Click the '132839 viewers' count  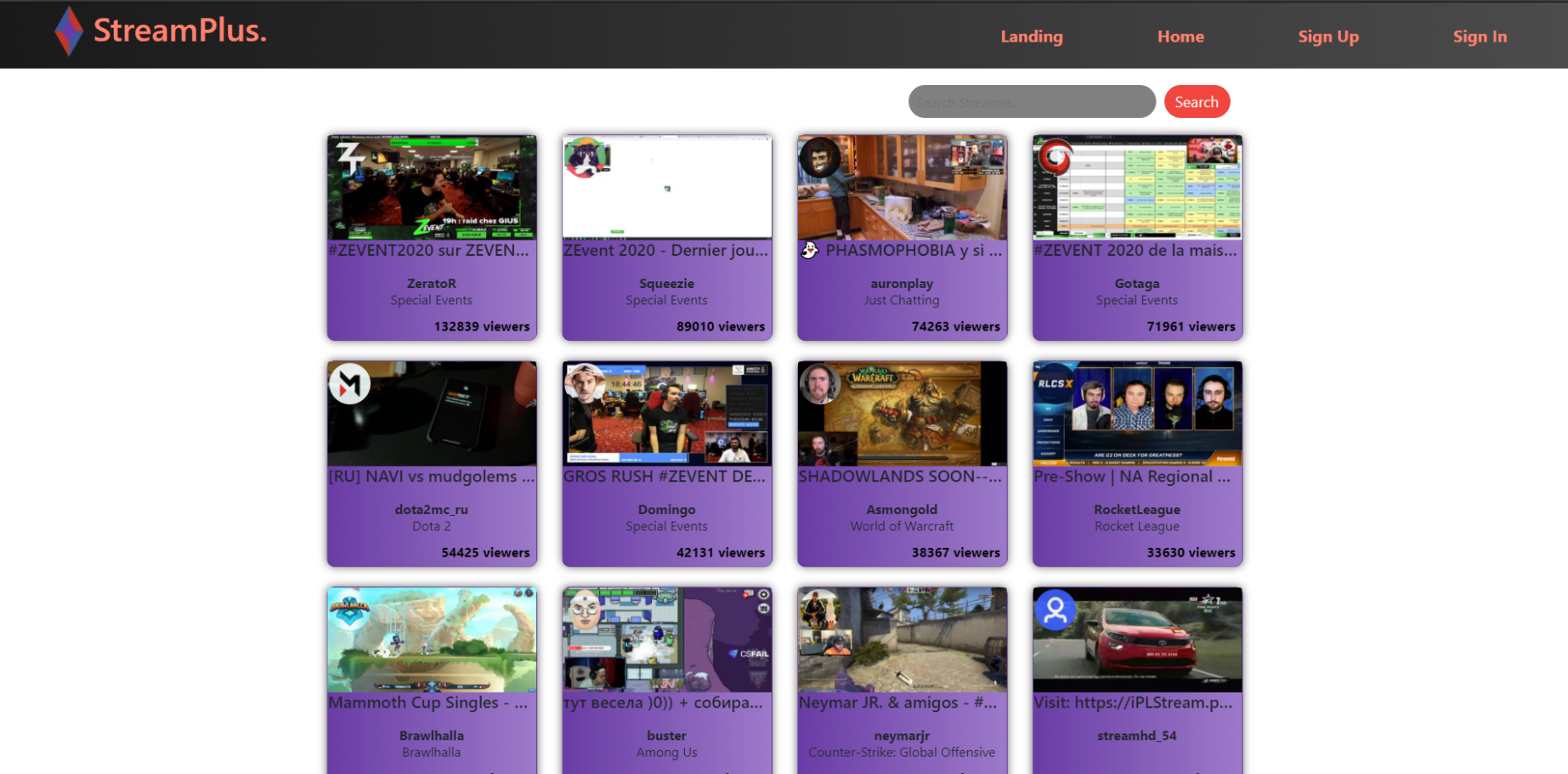pyautogui.click(x=482, y=326)
